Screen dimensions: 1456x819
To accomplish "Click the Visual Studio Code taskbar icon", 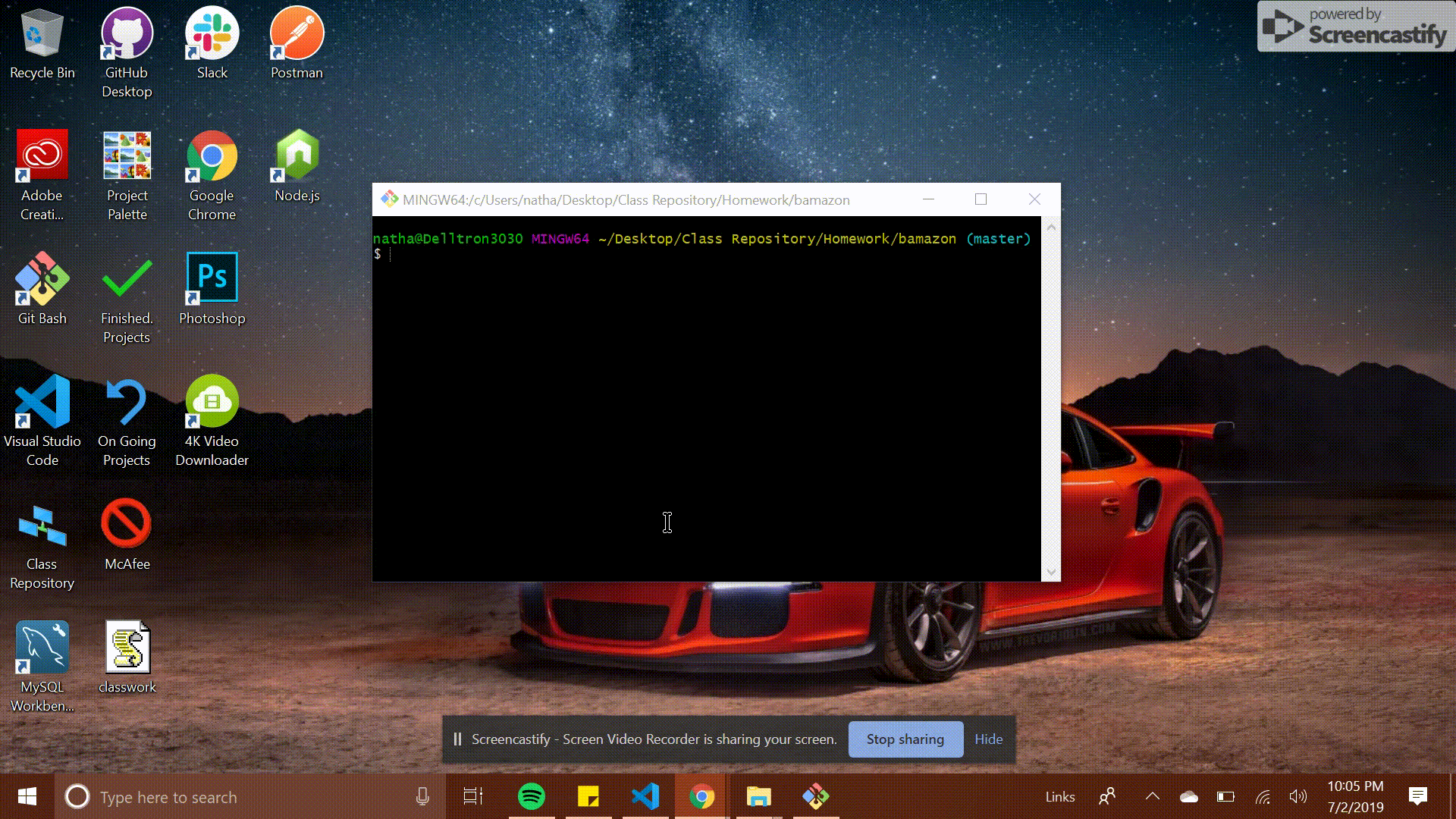I will point(645,796).
